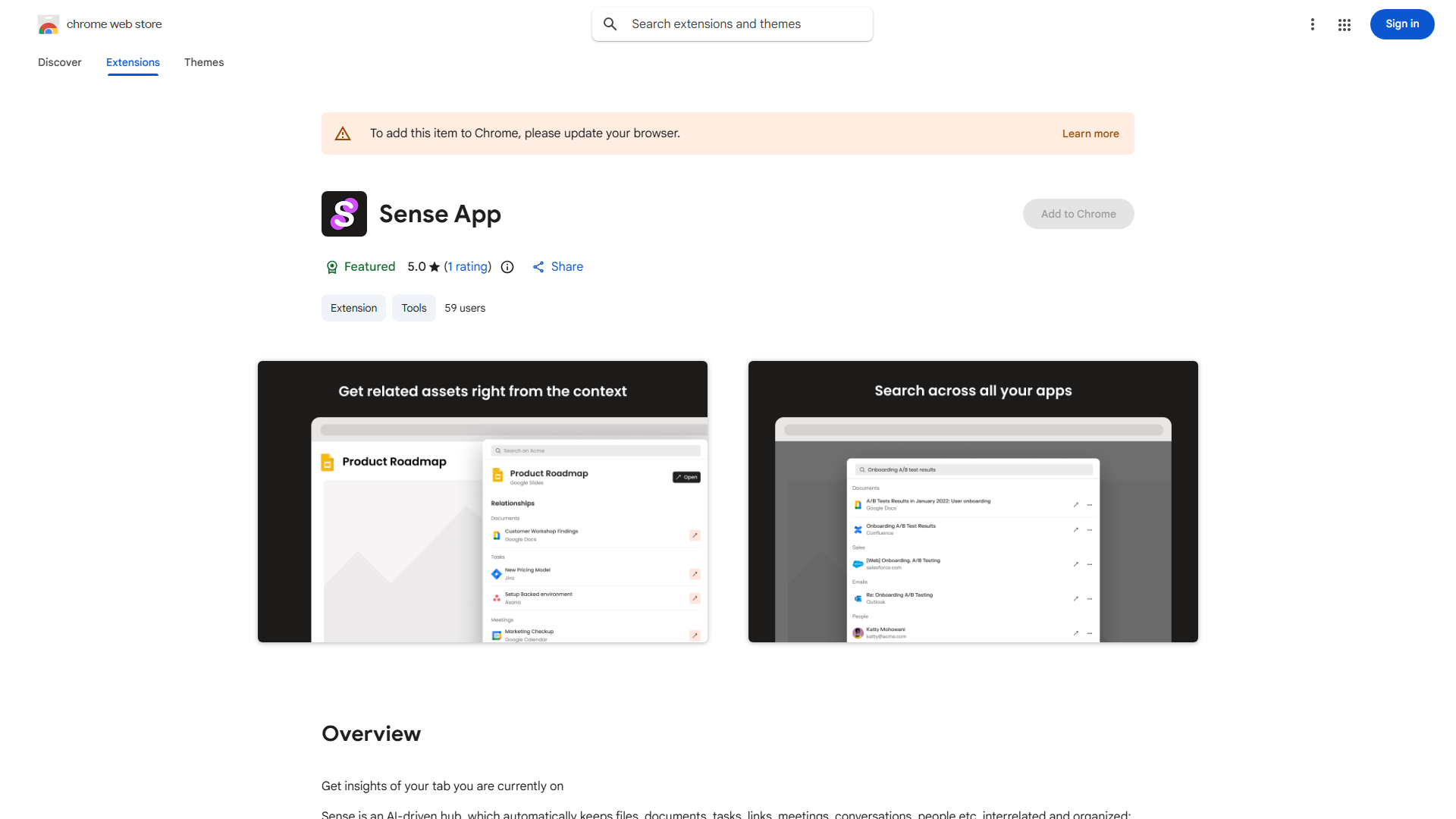1456x819 pixels.
Task: Open the three-dot more options menu
Action: (1312, 24)
